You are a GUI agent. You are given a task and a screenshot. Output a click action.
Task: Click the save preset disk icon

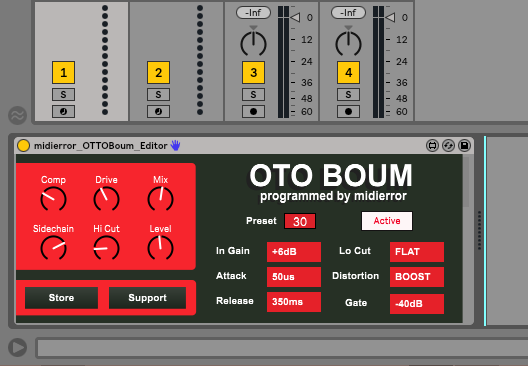point(464,145)
